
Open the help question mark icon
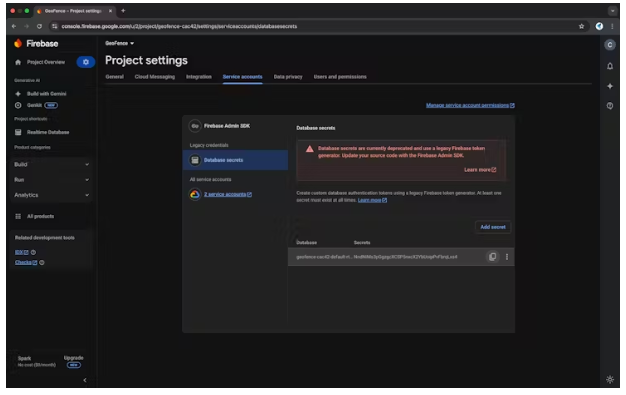click(x=610, y=106)
